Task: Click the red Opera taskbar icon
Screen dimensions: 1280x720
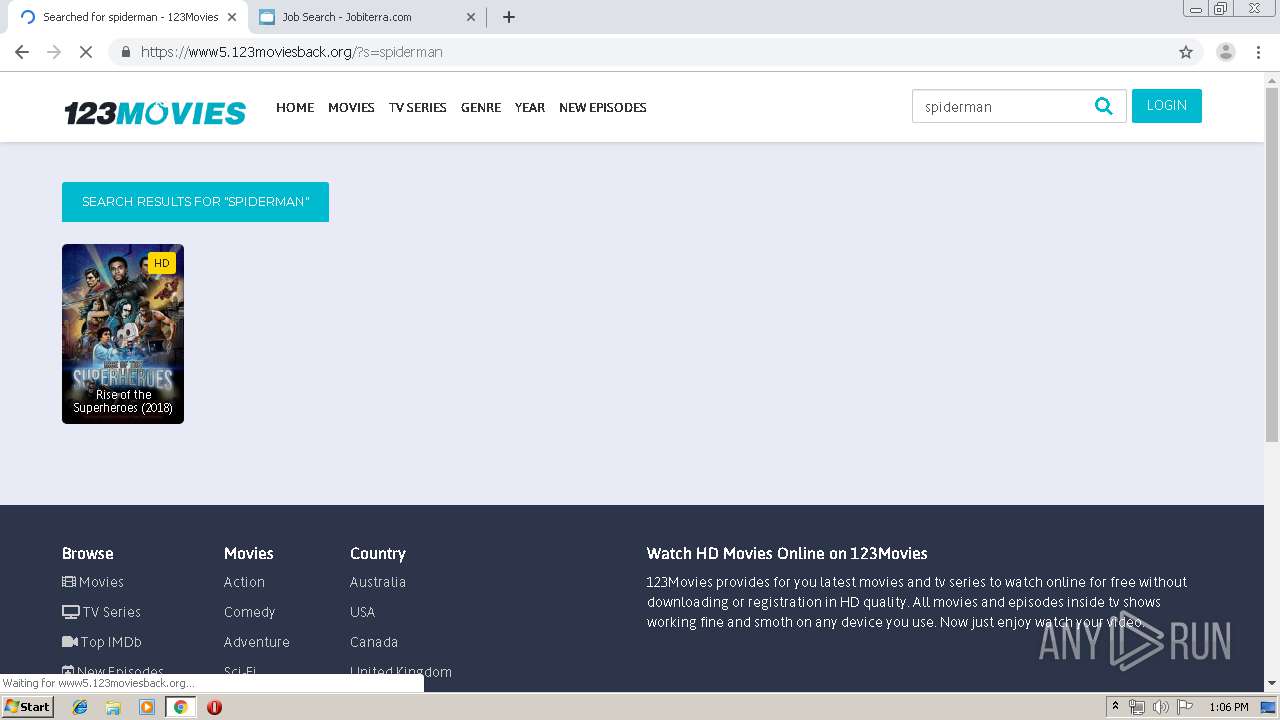Action: [214, 707]
